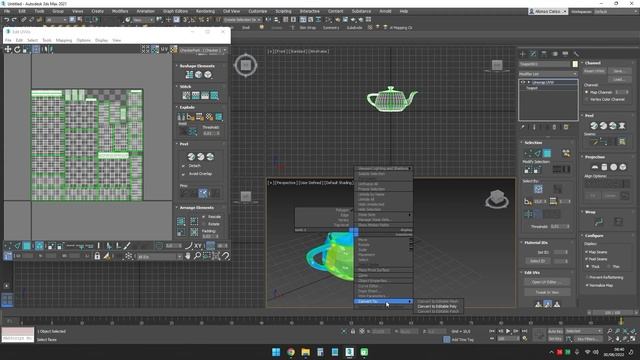Open the Modify tab in command panel
Screen dimensions: 640x360
click(x=533, y=54)
